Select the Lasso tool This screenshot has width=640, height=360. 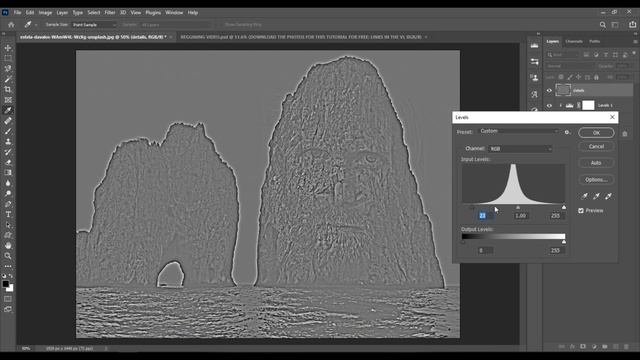point(8,69)
